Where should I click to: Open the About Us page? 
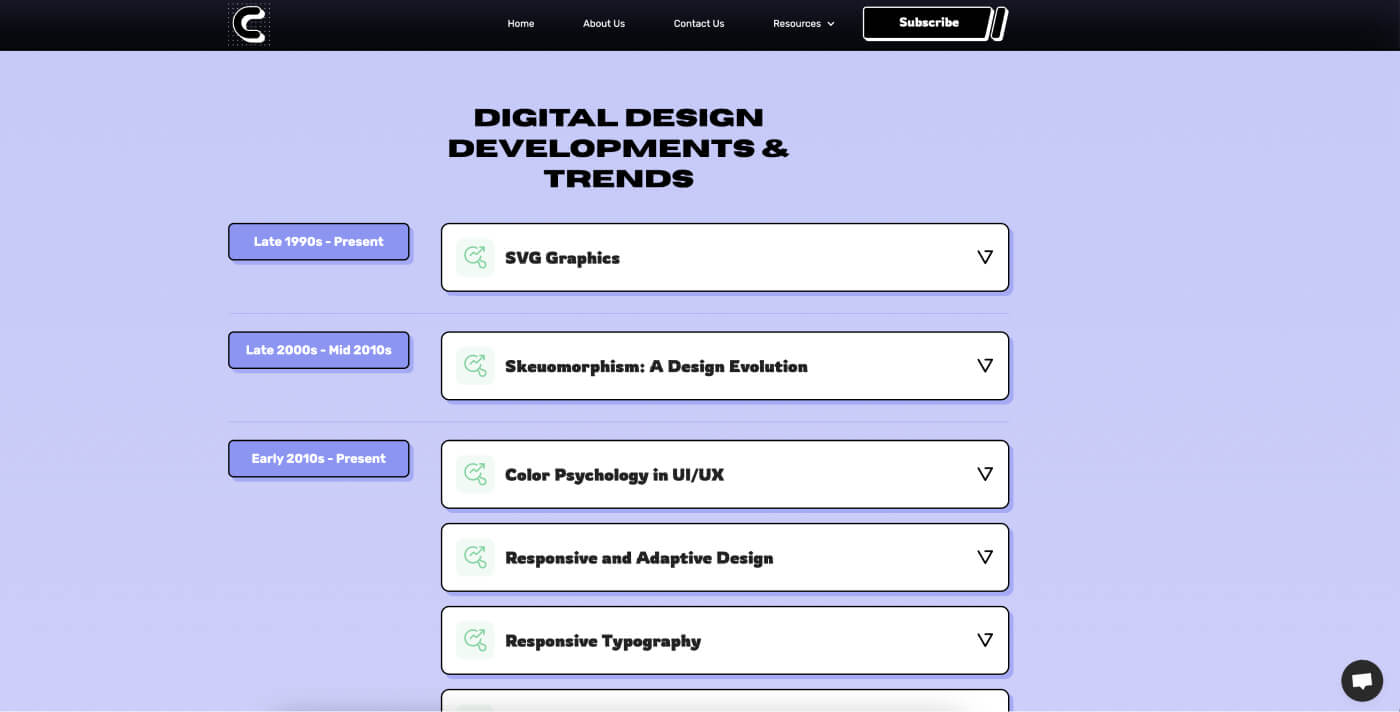tap(603, 23)
